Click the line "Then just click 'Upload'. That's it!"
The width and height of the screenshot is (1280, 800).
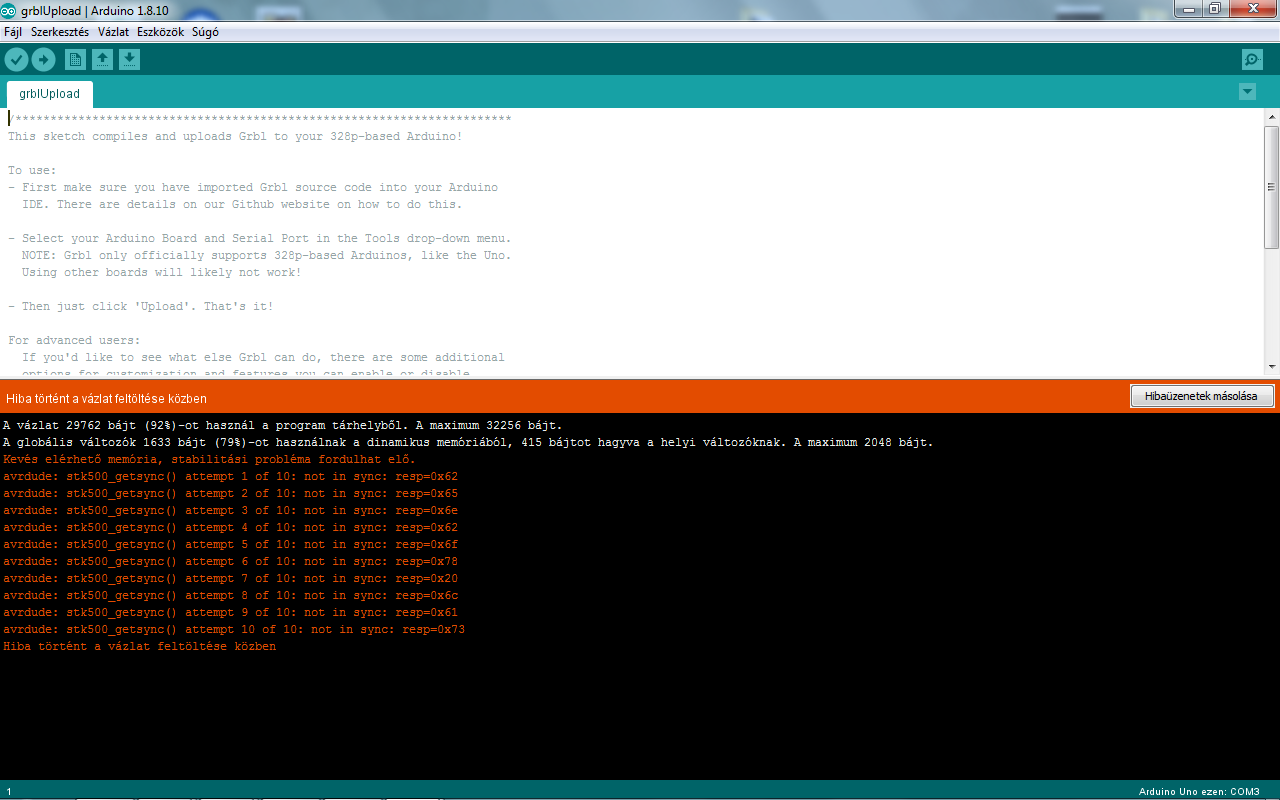[140, 306]
